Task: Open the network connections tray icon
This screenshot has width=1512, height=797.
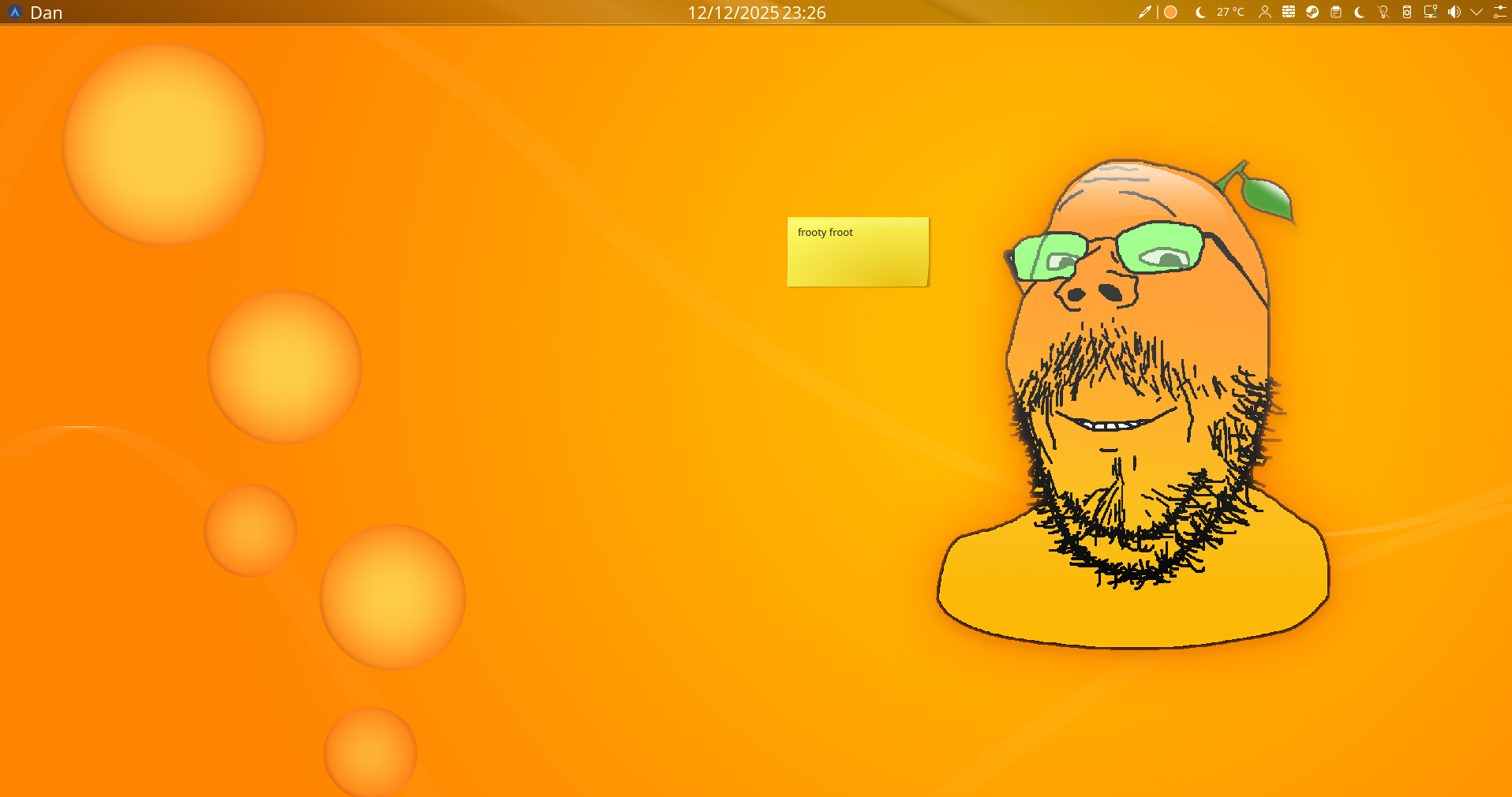Action: [x=1430, y=12]
